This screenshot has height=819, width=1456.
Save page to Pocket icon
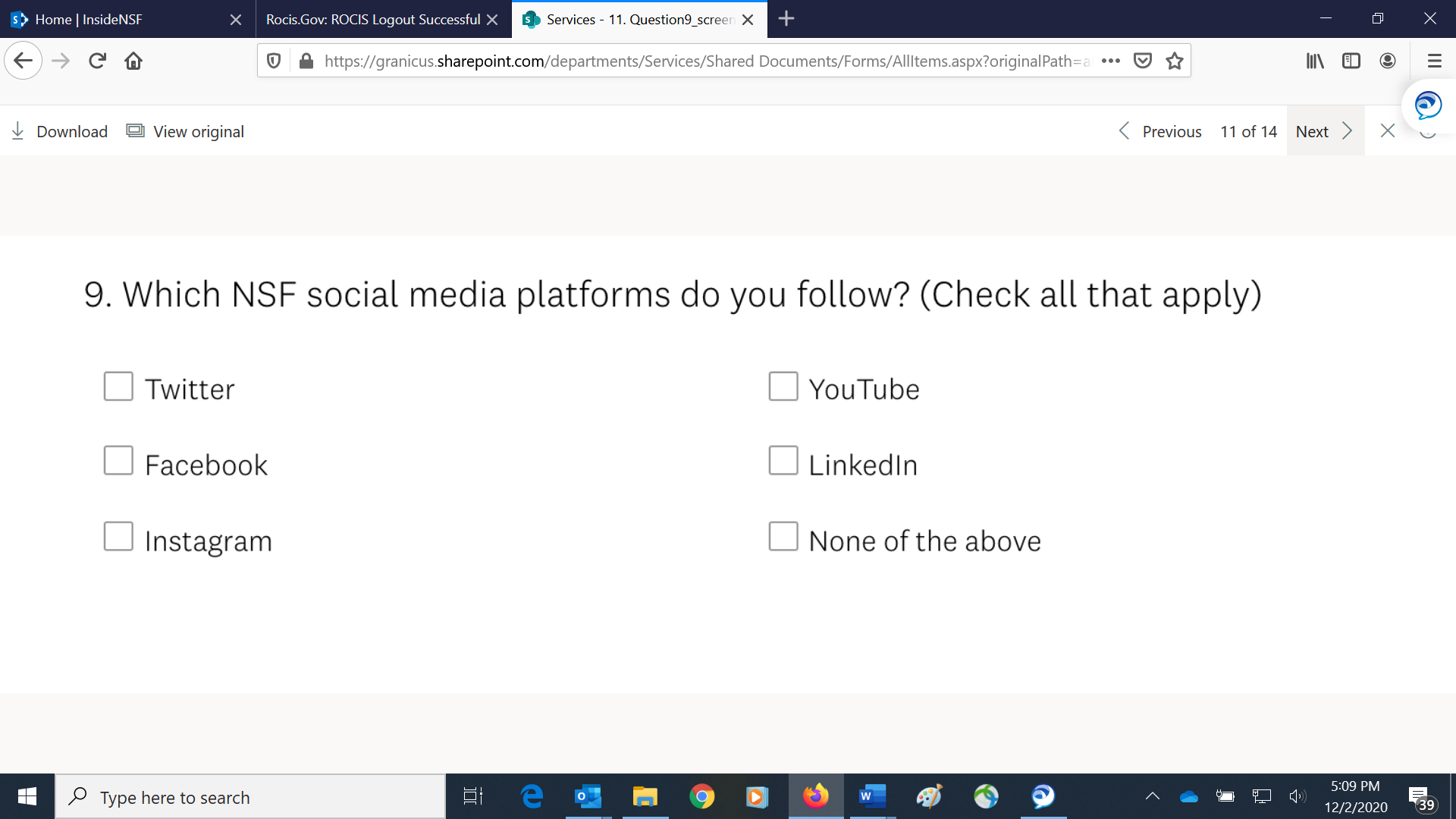click(x=1143, y=61)
